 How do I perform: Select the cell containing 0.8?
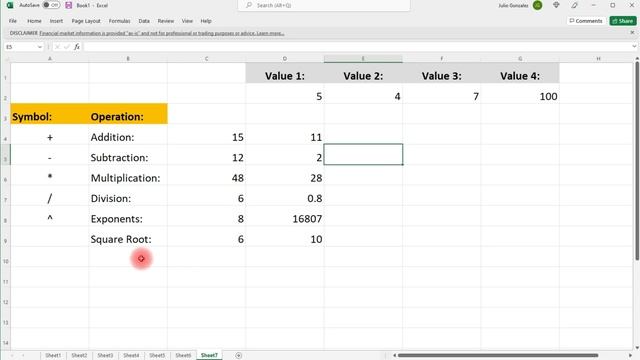285,196
